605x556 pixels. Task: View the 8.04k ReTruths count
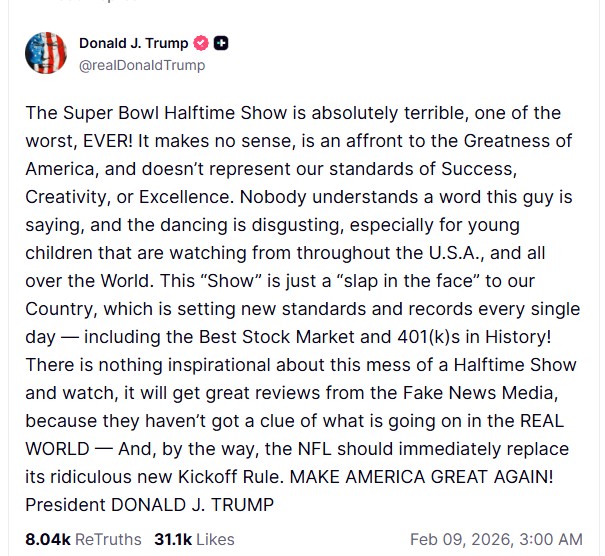(48, 539)
